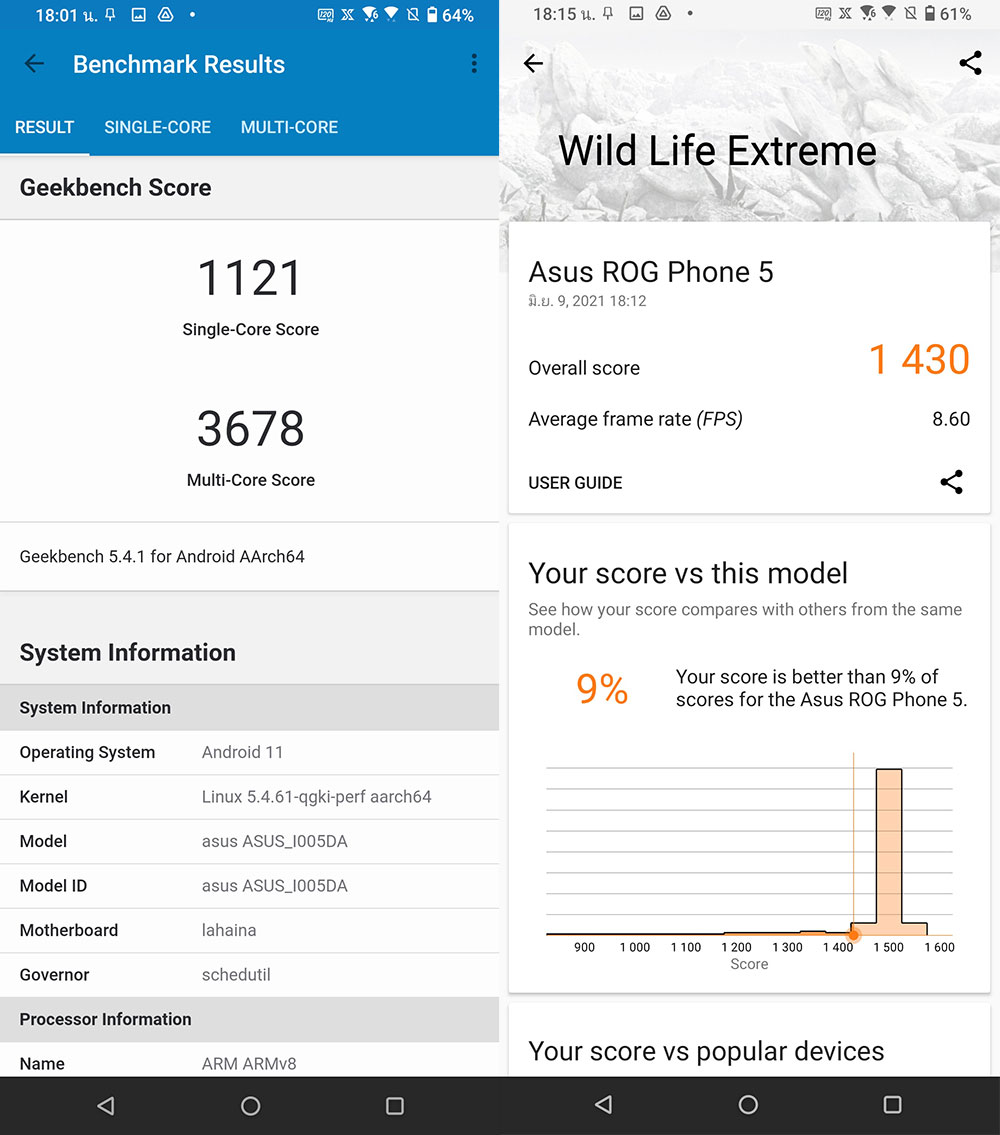The width and height of the screenshot is (1000, 1135).
Task: Tap the orange score marker on the histogram
Action: click(x=853, y=934)
